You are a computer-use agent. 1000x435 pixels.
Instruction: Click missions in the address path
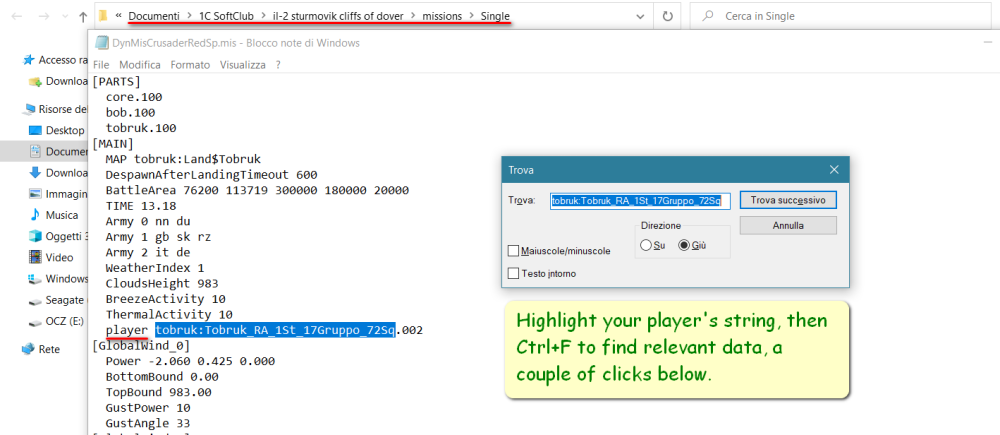(x=442, y=17)
